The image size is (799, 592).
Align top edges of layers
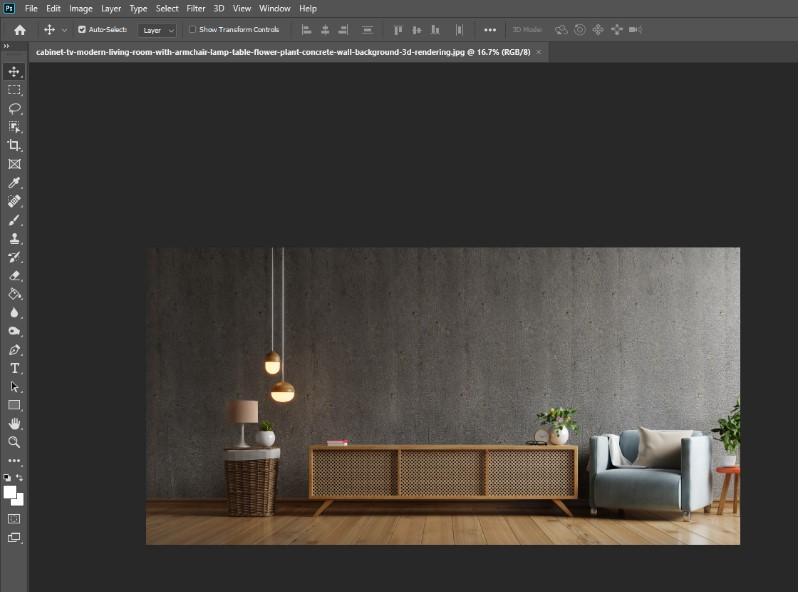pyautogui.click(x=398, y=30)
